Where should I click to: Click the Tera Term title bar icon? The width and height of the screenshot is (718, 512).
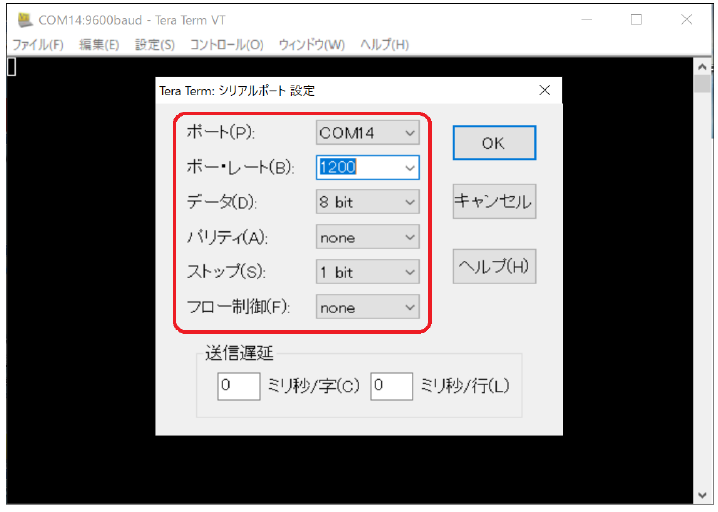(25, 20)
